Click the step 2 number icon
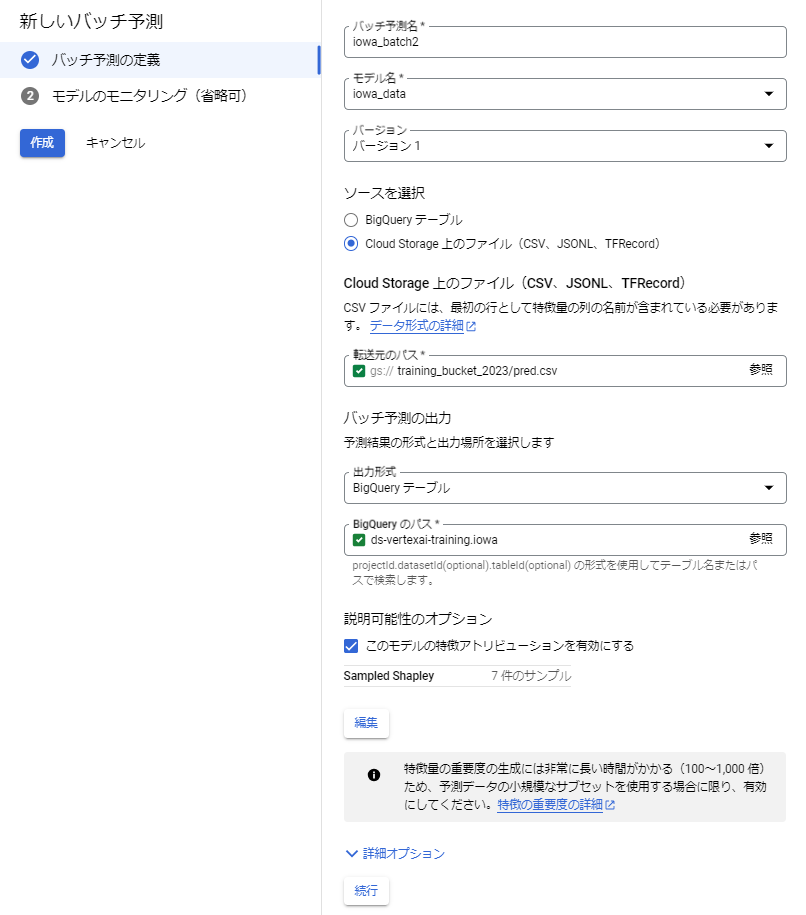Viewport: 806px width, 915px height. click(x=30, y=96)
